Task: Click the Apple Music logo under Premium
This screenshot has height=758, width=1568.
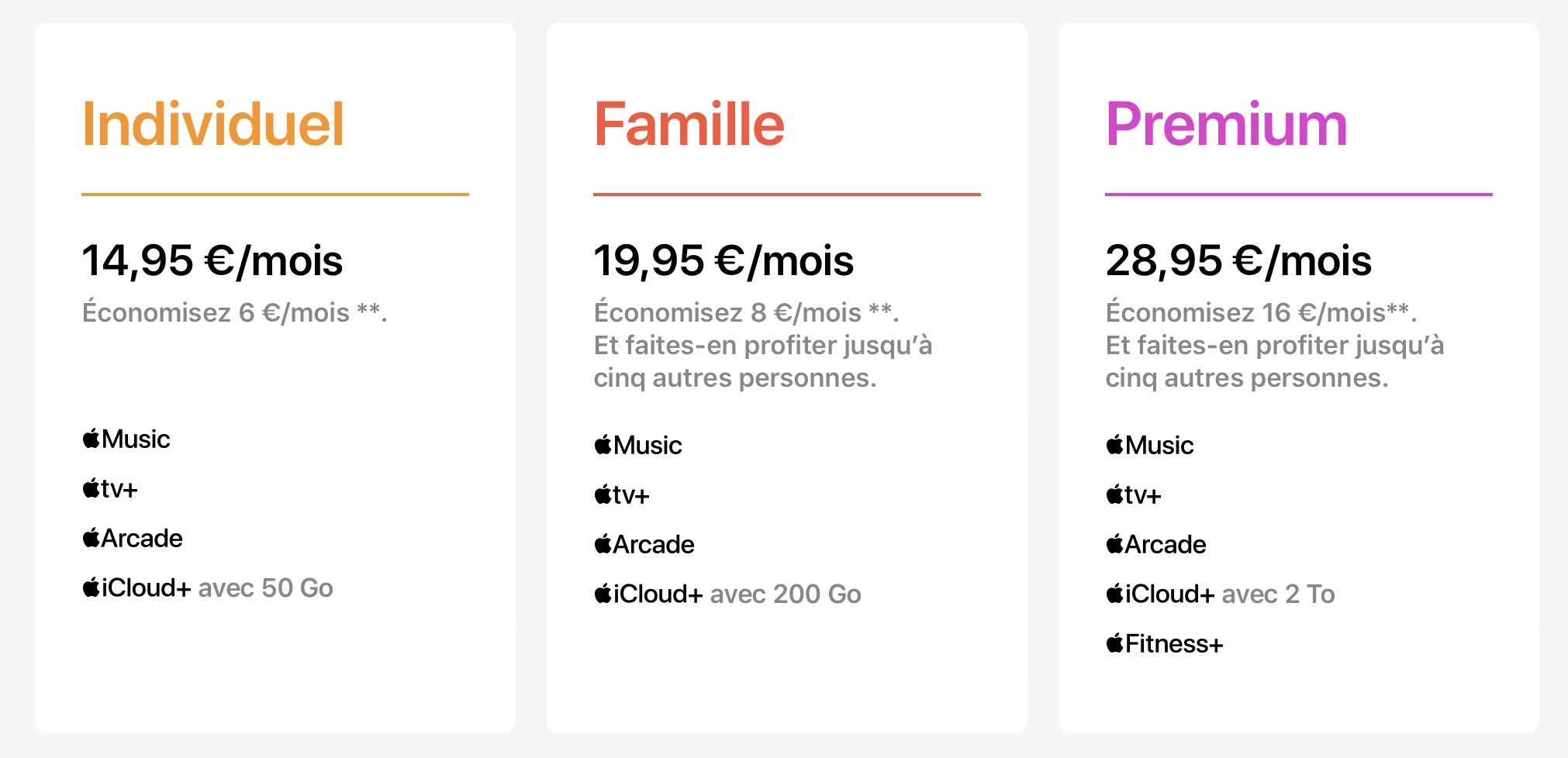Action: click(1150, 445)
